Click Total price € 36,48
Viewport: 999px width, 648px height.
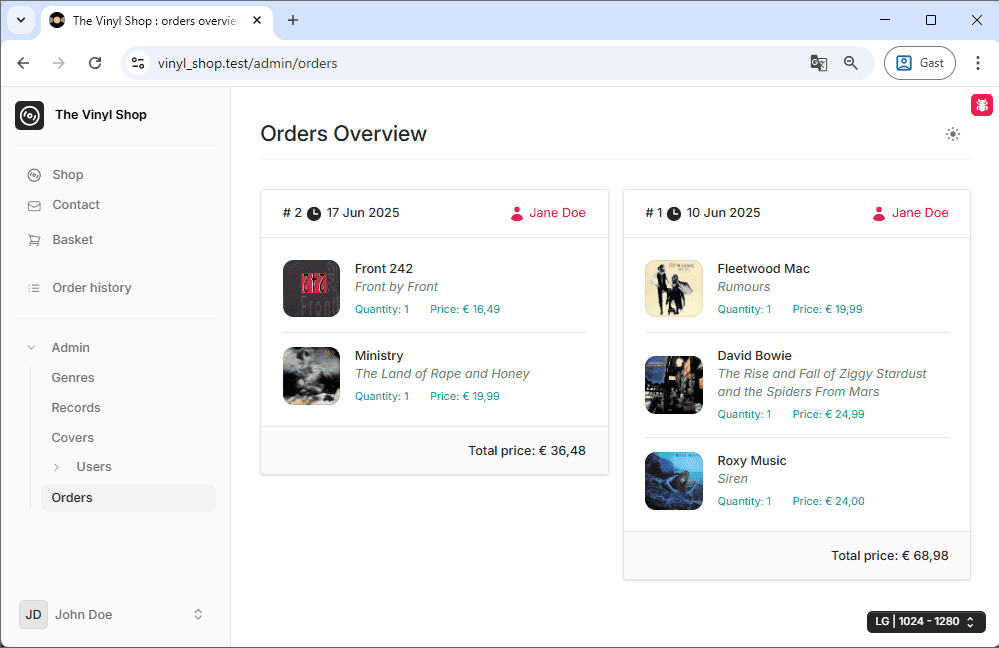coord(527,450)
